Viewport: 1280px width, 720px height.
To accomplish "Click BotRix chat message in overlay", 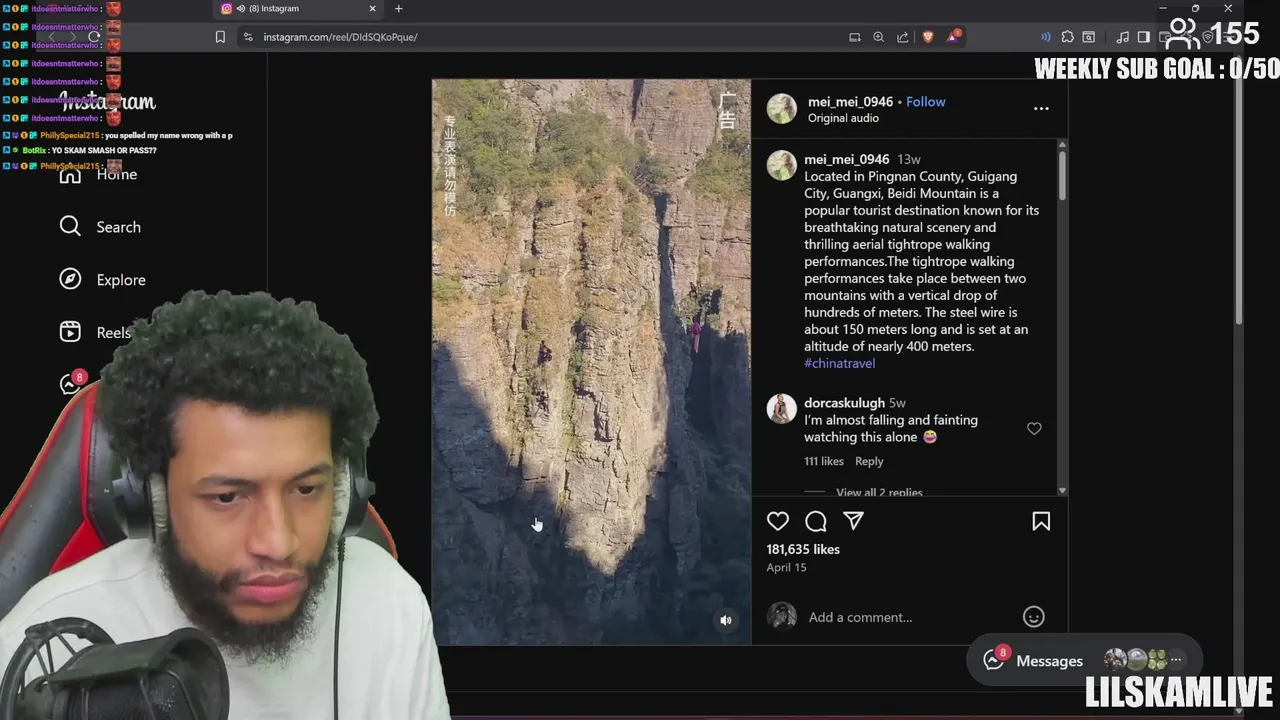I will [89, 150].
